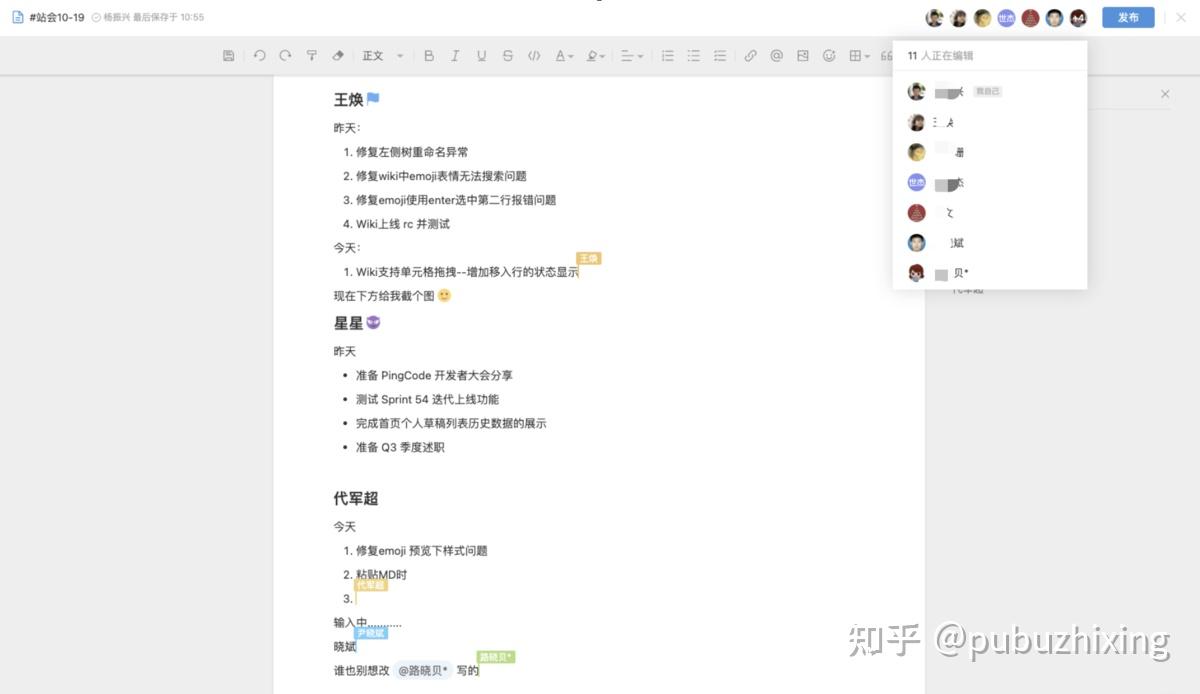Click the blue 尹晓斌 cursor label

click(371, 633)
